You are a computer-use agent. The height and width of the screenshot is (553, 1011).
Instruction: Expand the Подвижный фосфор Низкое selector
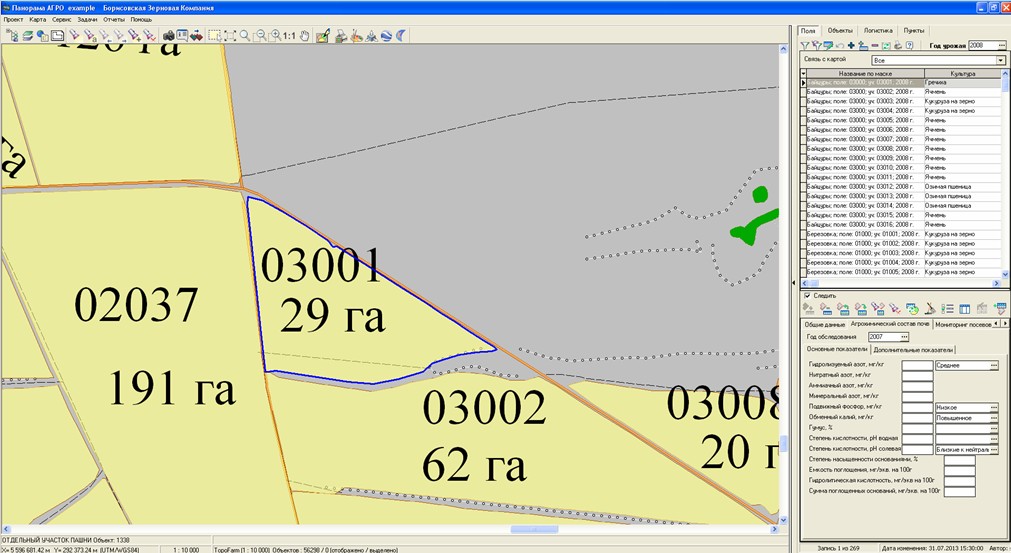point(994,408)
